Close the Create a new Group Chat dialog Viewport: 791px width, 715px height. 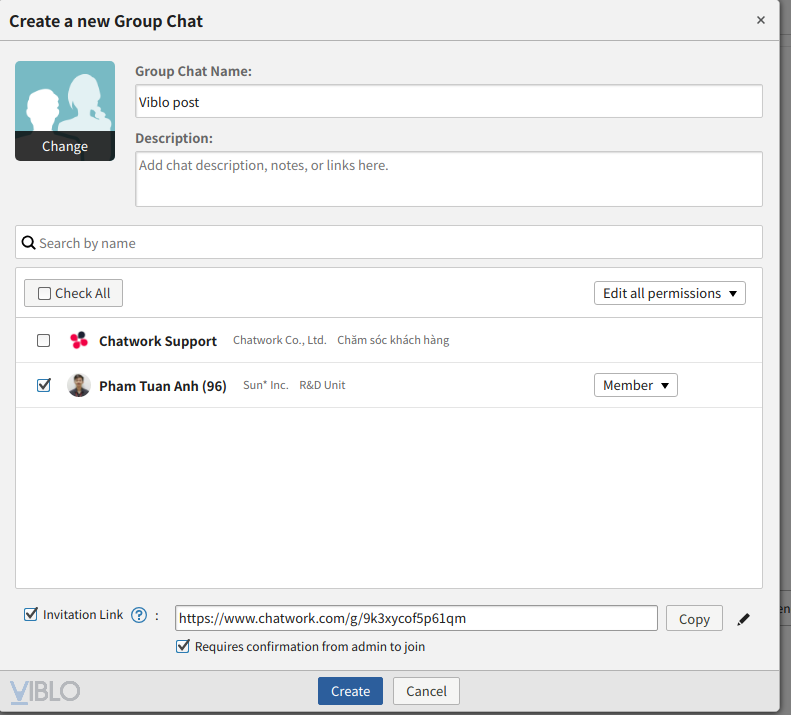pyautogui.click(x=761, y=20)
